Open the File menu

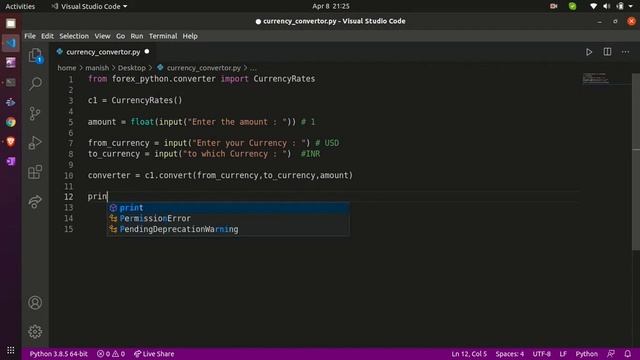click(30, 36)
